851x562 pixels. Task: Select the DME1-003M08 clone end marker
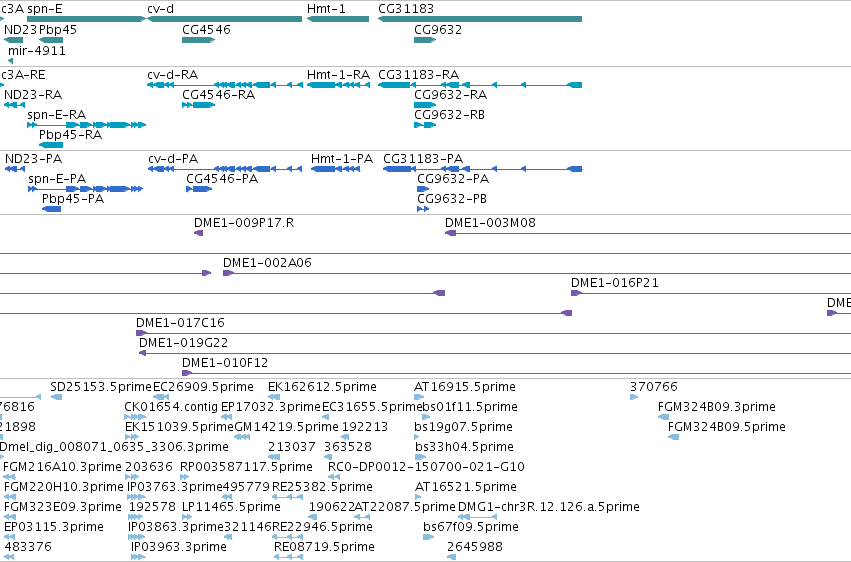pyautogui.click(x=450, y=233)
